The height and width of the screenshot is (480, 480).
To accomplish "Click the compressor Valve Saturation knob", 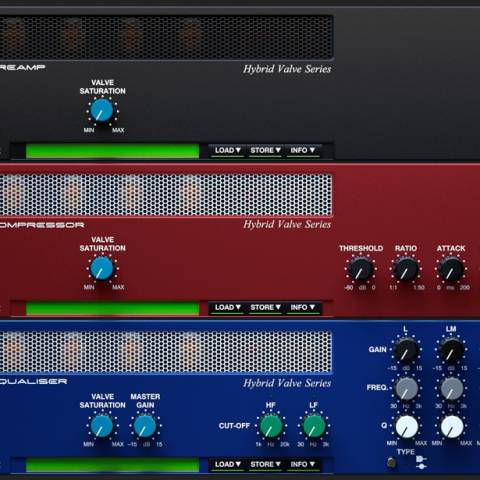I will [102, 268].
